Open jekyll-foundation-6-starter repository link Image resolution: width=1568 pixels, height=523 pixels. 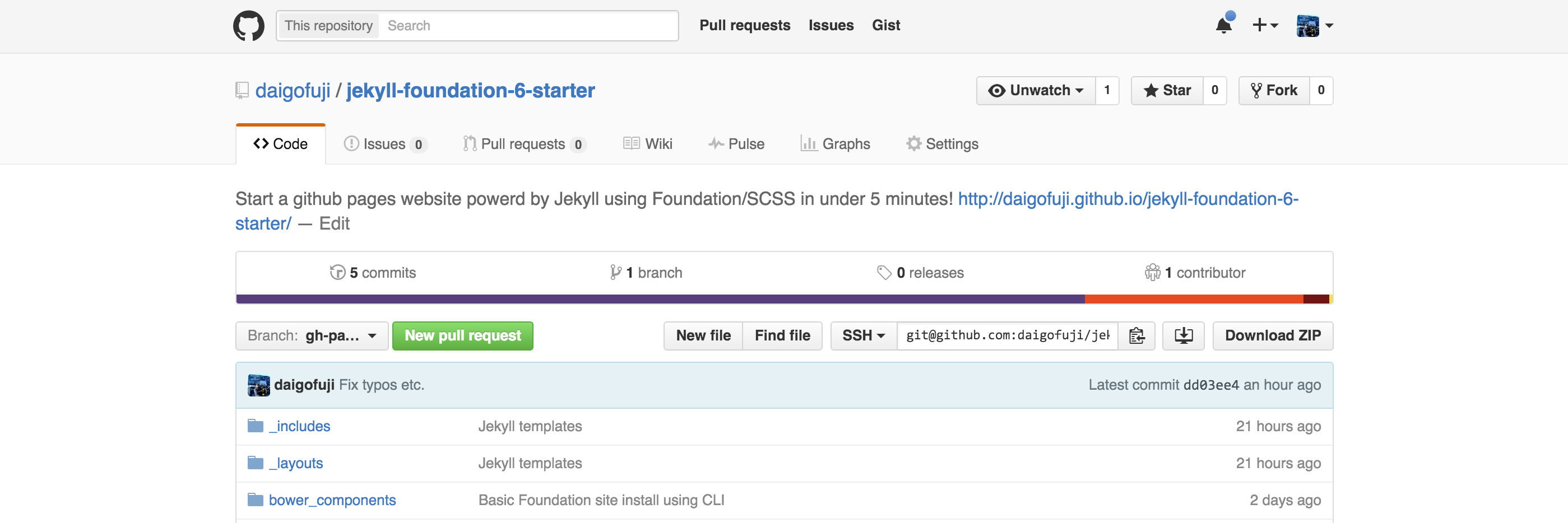[x=471, y=91]
